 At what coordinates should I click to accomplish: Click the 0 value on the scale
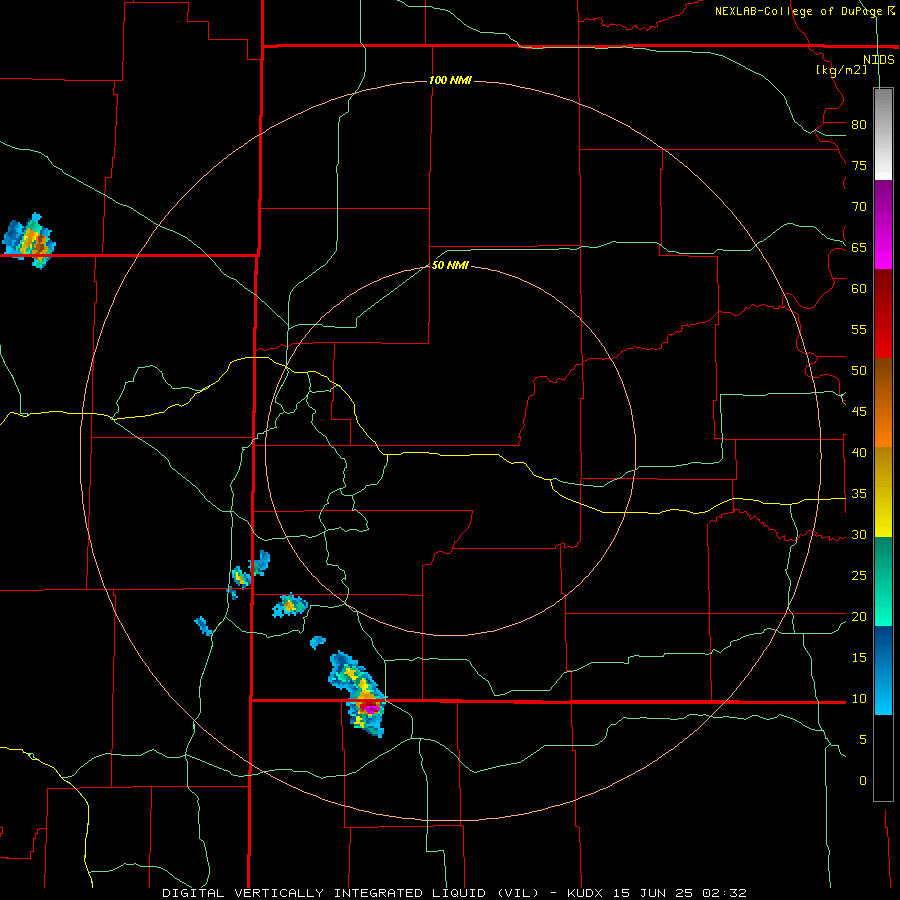tap(863, 781)
